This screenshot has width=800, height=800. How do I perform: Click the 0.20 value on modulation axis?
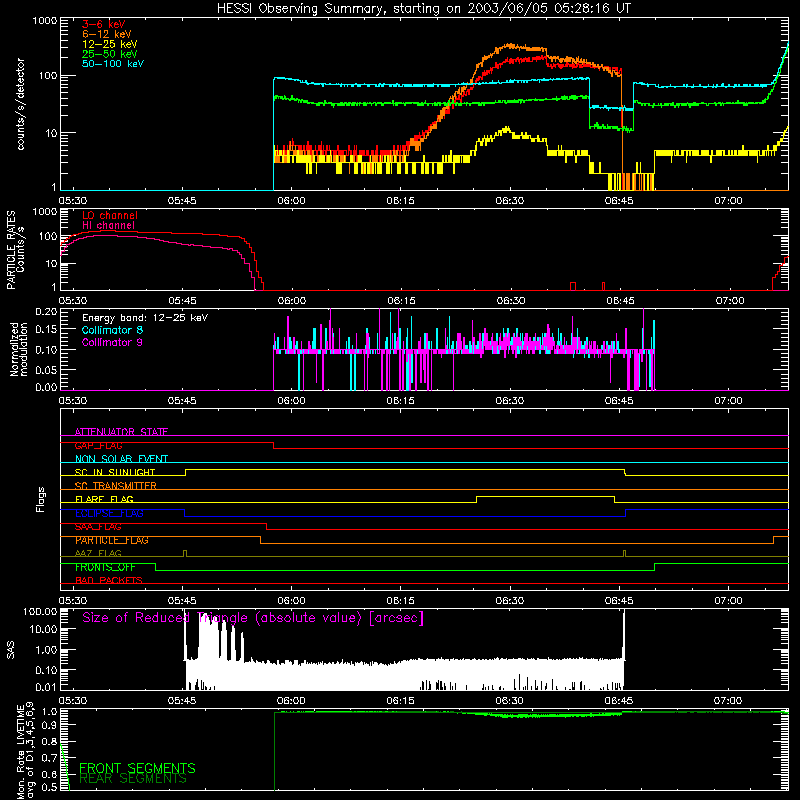[x=46, y=311]
